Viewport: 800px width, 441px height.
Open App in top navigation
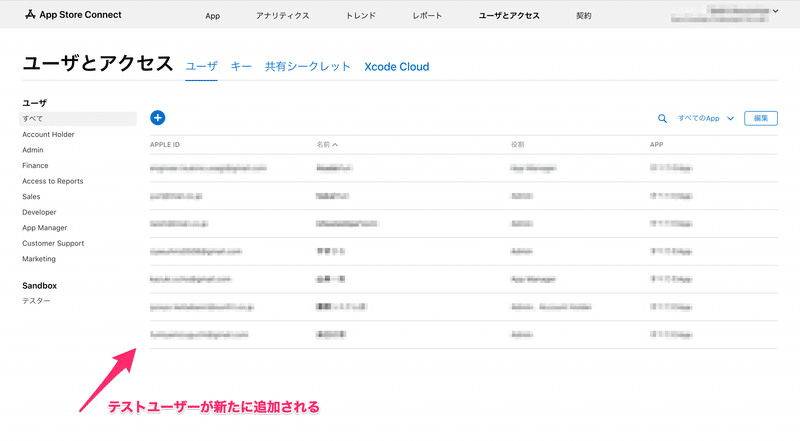coord(213,16)
